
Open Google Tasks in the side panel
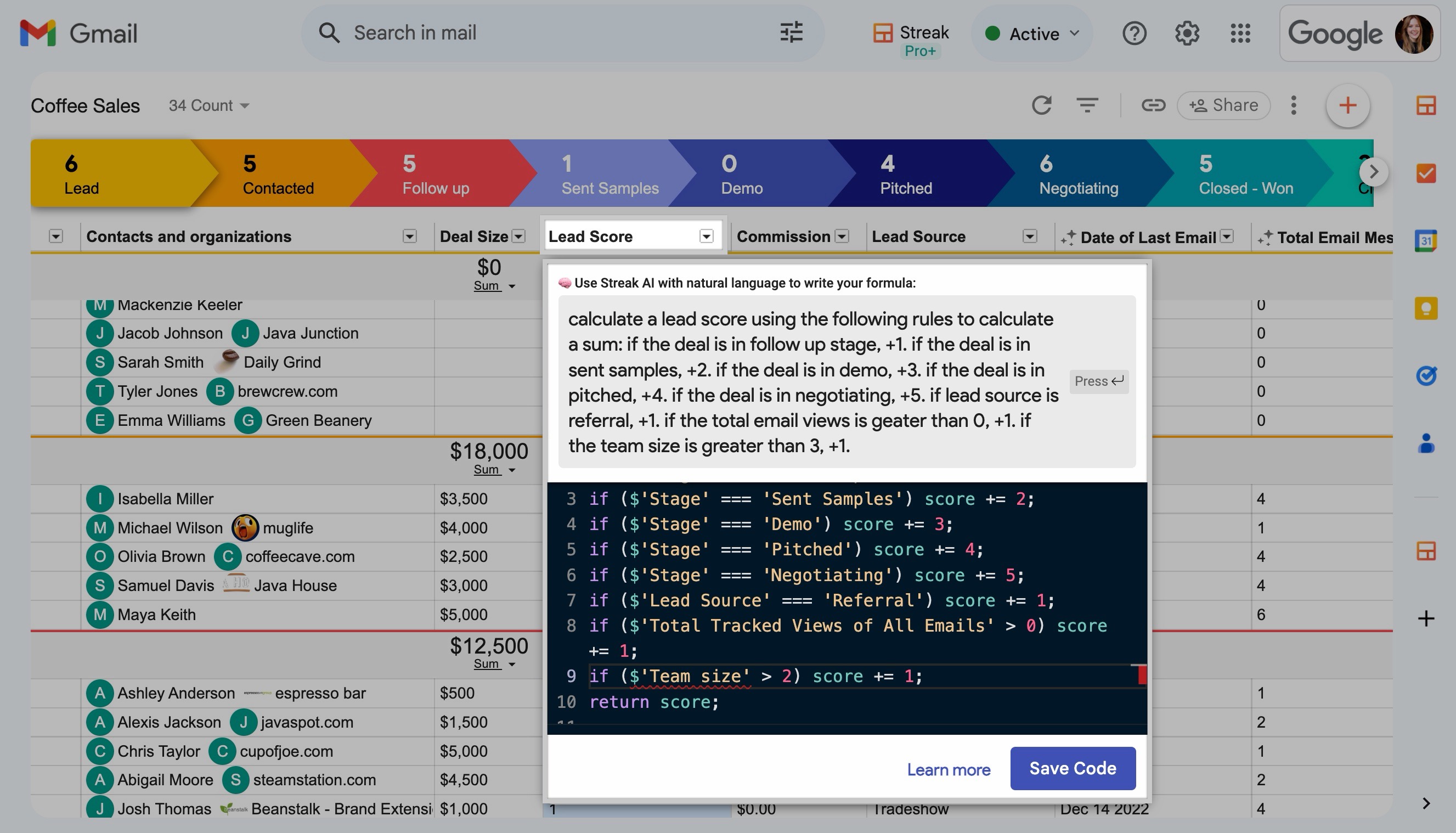tap(1426, 376)
